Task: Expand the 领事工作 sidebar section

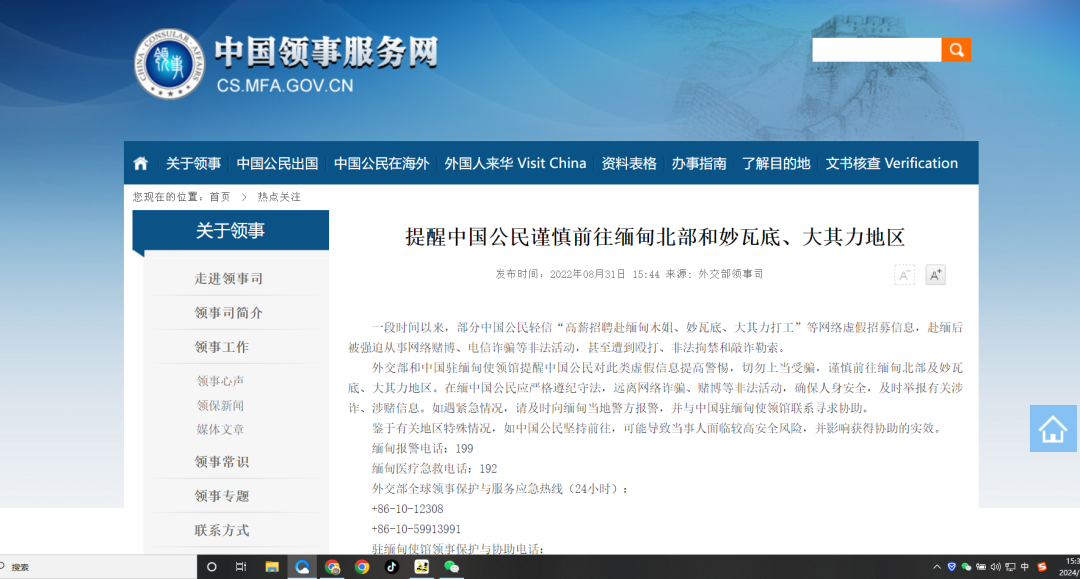Action: [222, 348]
